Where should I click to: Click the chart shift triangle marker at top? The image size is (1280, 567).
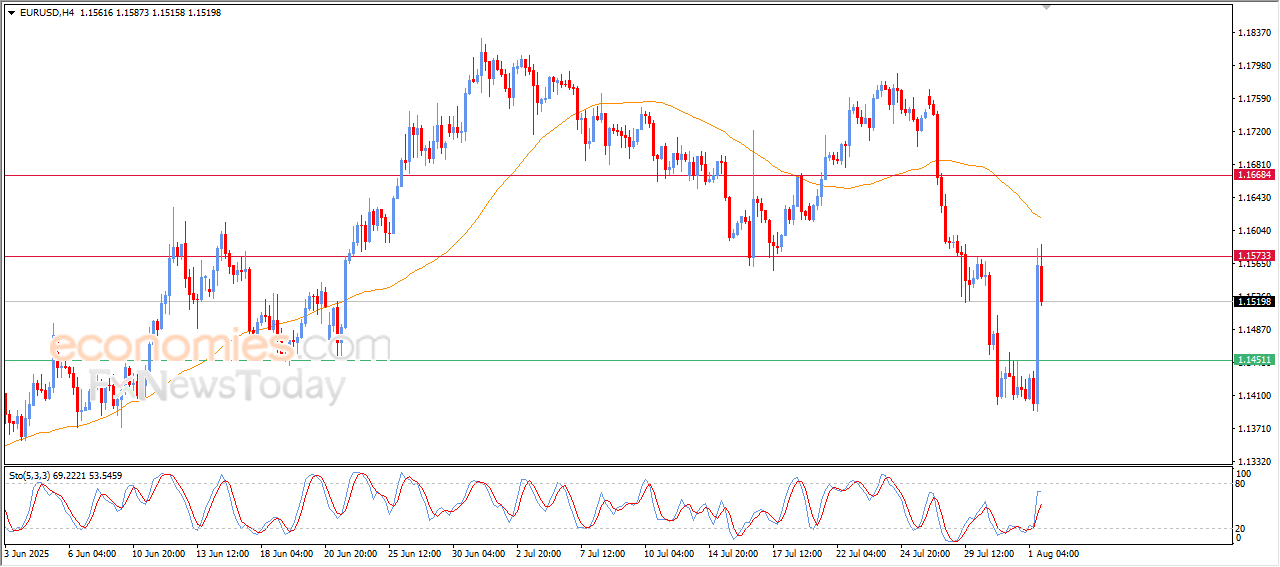click(1047, 7)
